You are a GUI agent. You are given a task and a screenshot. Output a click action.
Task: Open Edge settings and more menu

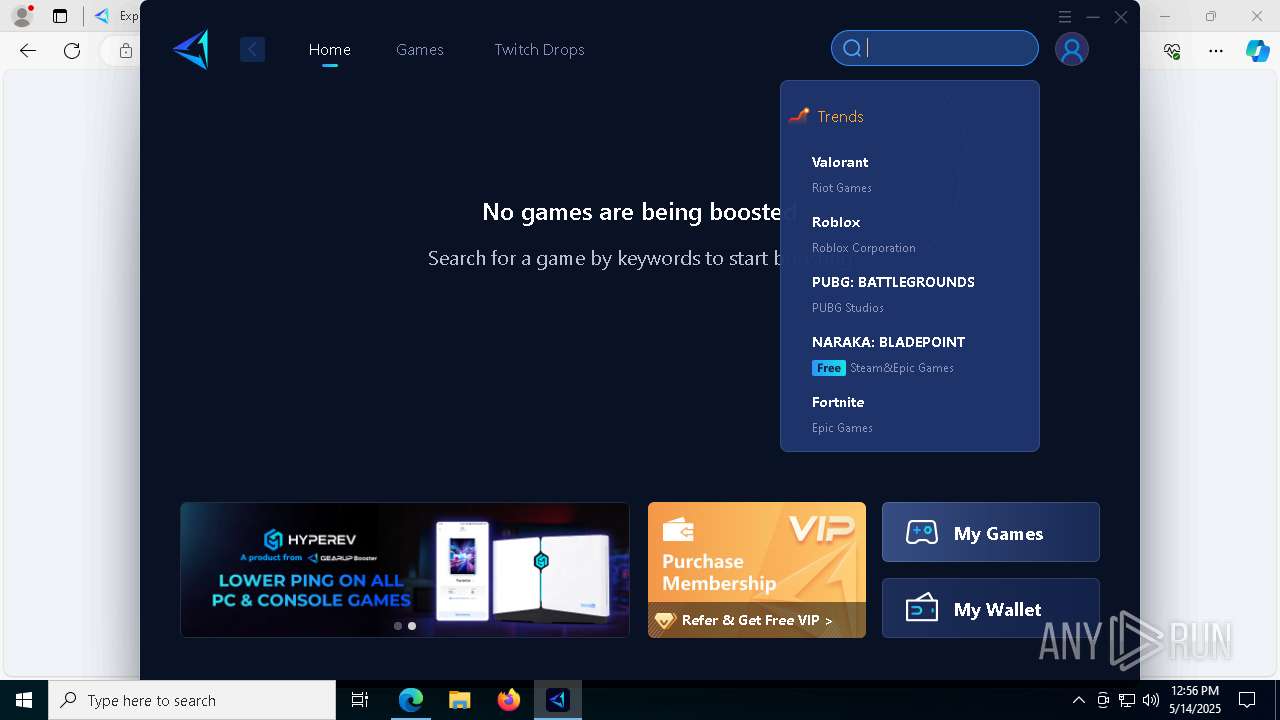point(1216,51)
